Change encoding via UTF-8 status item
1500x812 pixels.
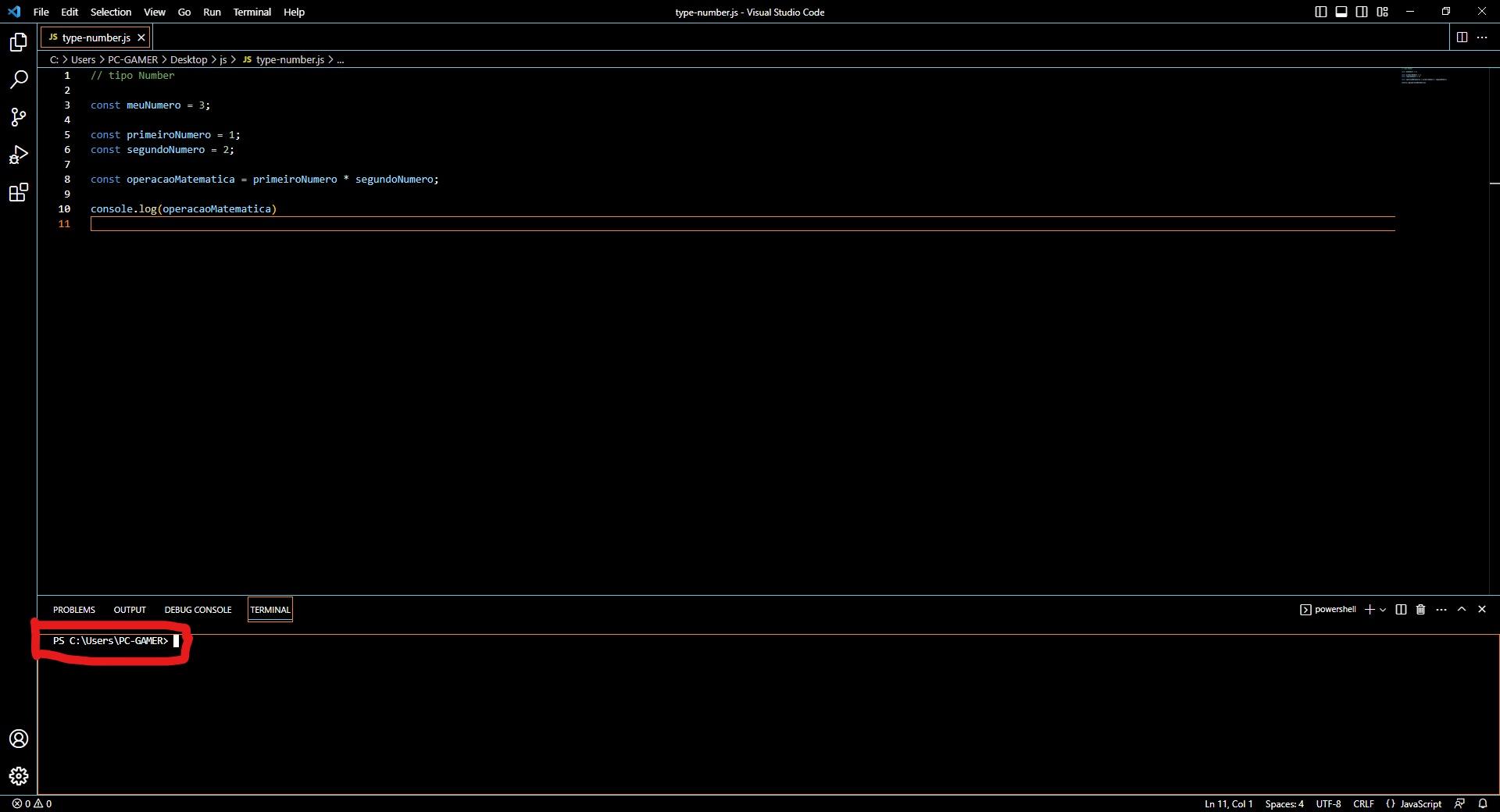[x=1328, y=803]
